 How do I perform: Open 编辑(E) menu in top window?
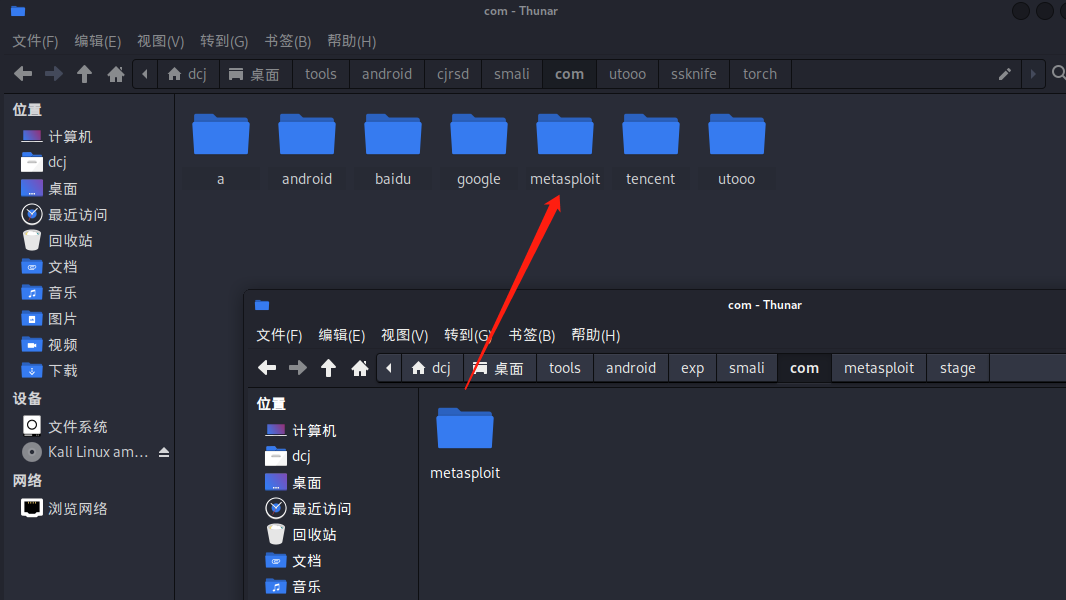[98, 41]
